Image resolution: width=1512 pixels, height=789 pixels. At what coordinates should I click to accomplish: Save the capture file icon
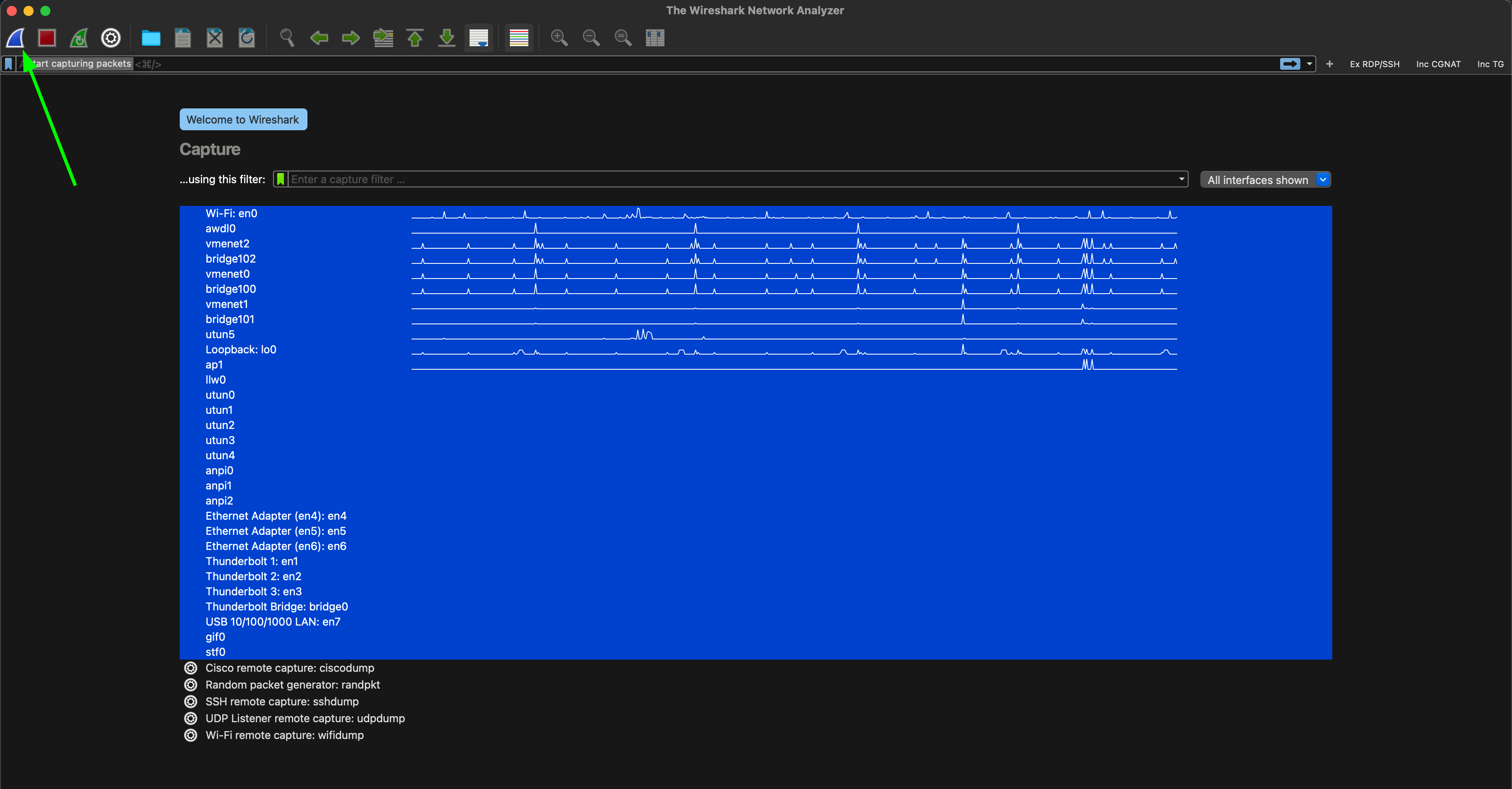point(183,38)
